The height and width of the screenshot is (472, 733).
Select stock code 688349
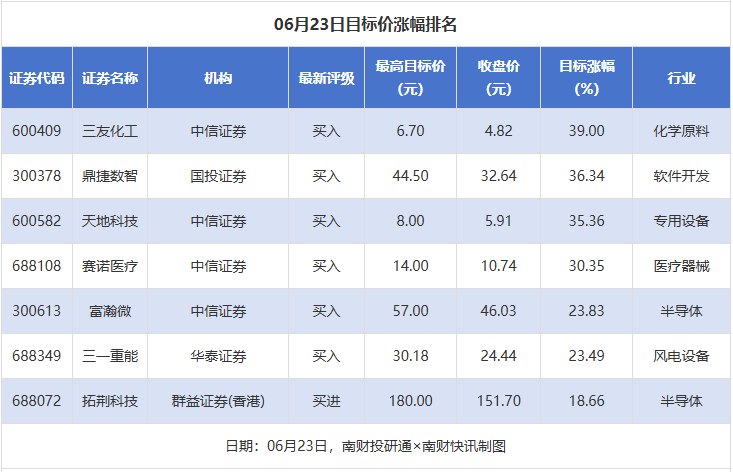[x=36, y=356]
